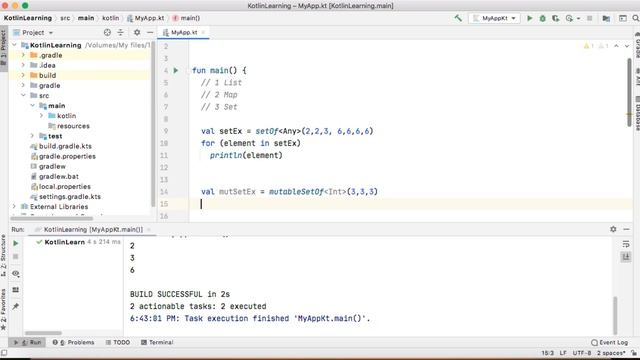Open Run panel settings gear
640x360 pixels.
pos(613,229)
